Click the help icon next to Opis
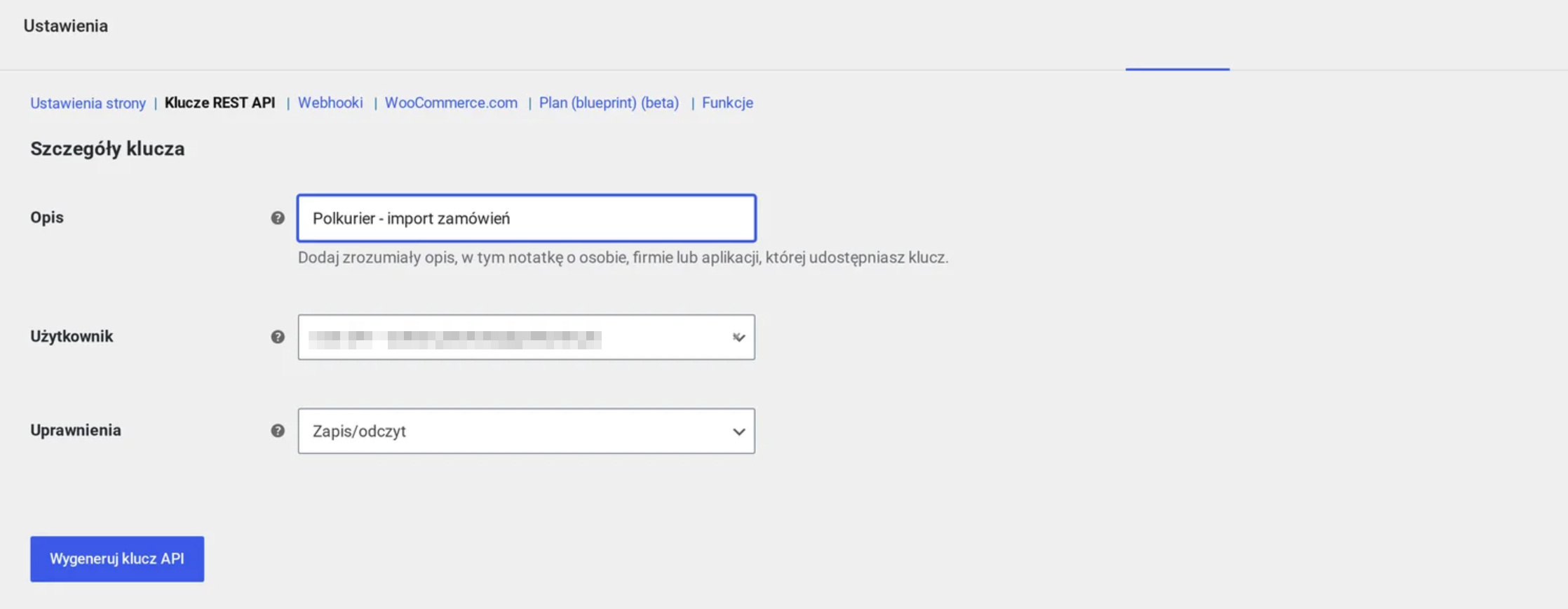This screenshot has height=609, width=1568. point(278,218)
